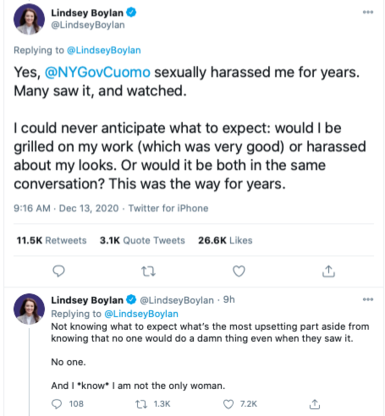Click the Twitter for iPhone source link
This screenshot has height=416, width=385.
168,208
